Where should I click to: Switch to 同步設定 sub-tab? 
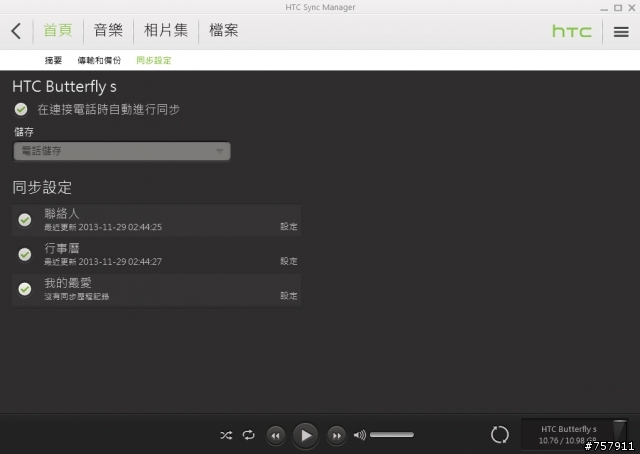tap(153, 60)
